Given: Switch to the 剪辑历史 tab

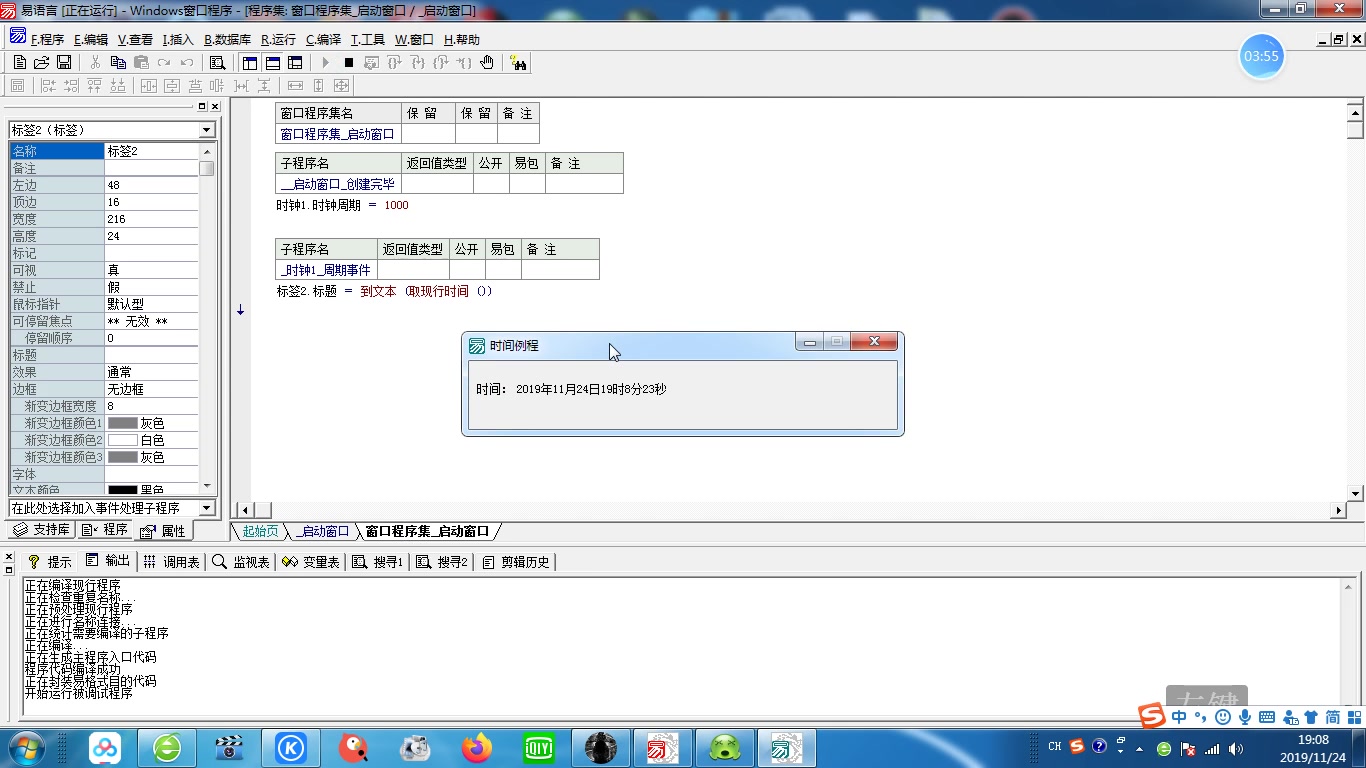Looking at the screenshot, I should coord(516,562).
